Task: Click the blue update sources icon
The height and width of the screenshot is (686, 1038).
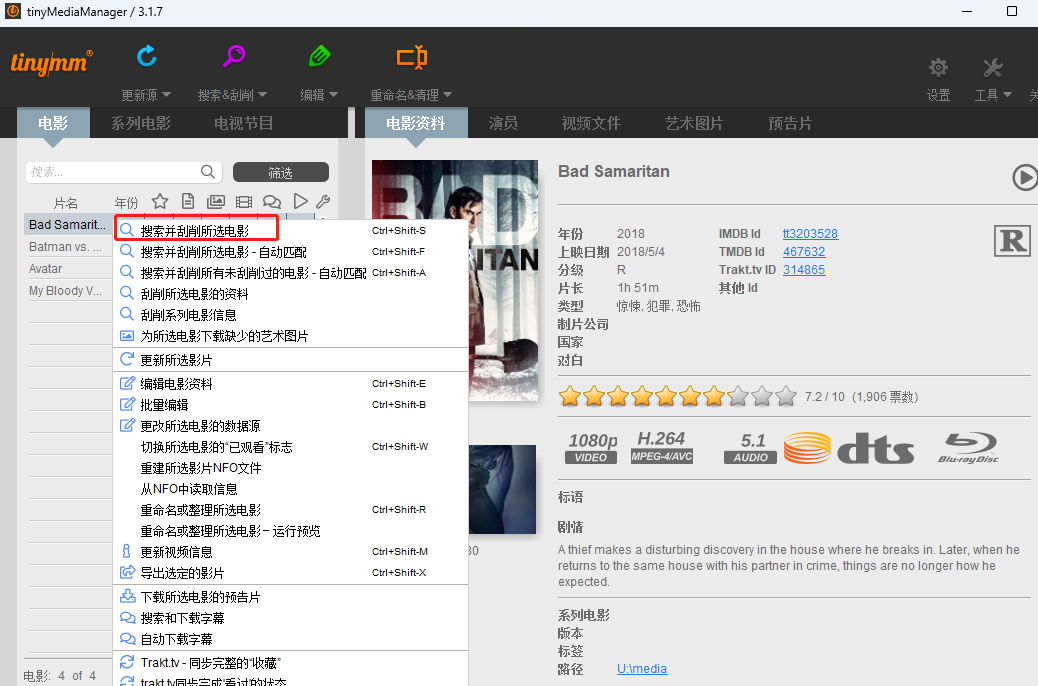Action: pyautogui.click(x=146, y=56)
